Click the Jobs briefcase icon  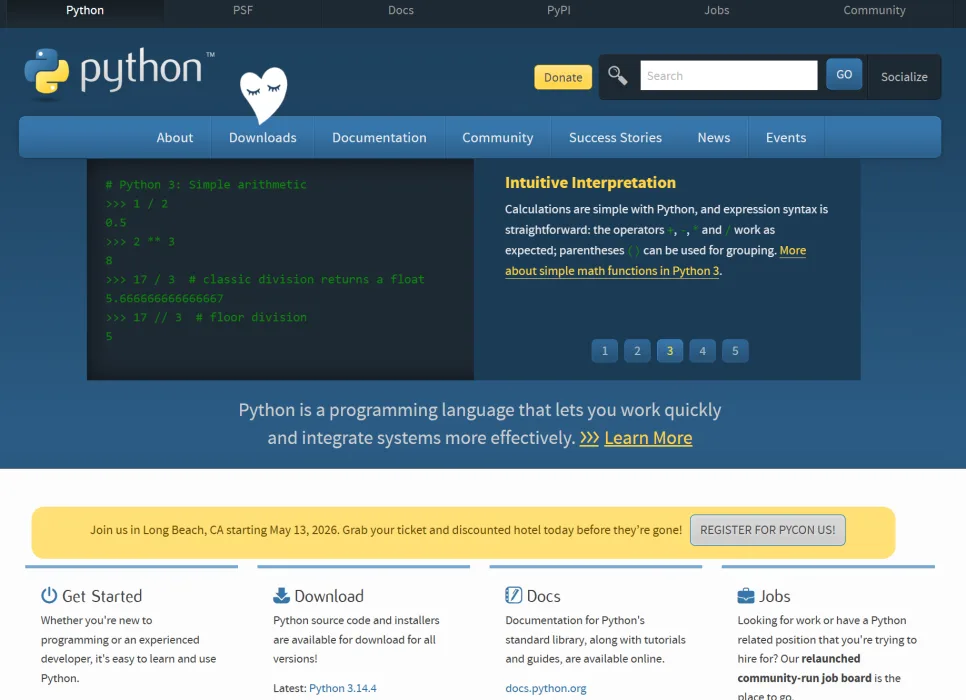745,595
